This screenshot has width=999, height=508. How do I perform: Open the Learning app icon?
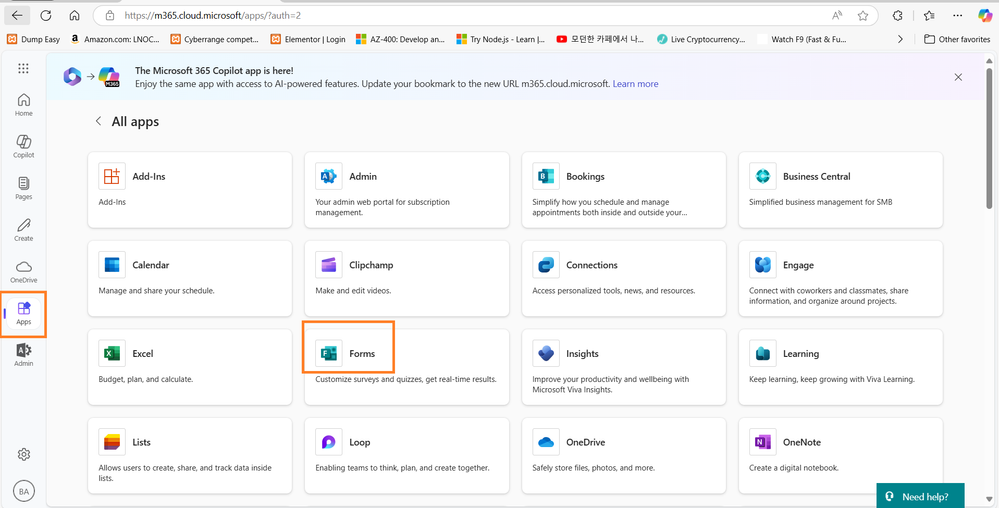point(763,354)
